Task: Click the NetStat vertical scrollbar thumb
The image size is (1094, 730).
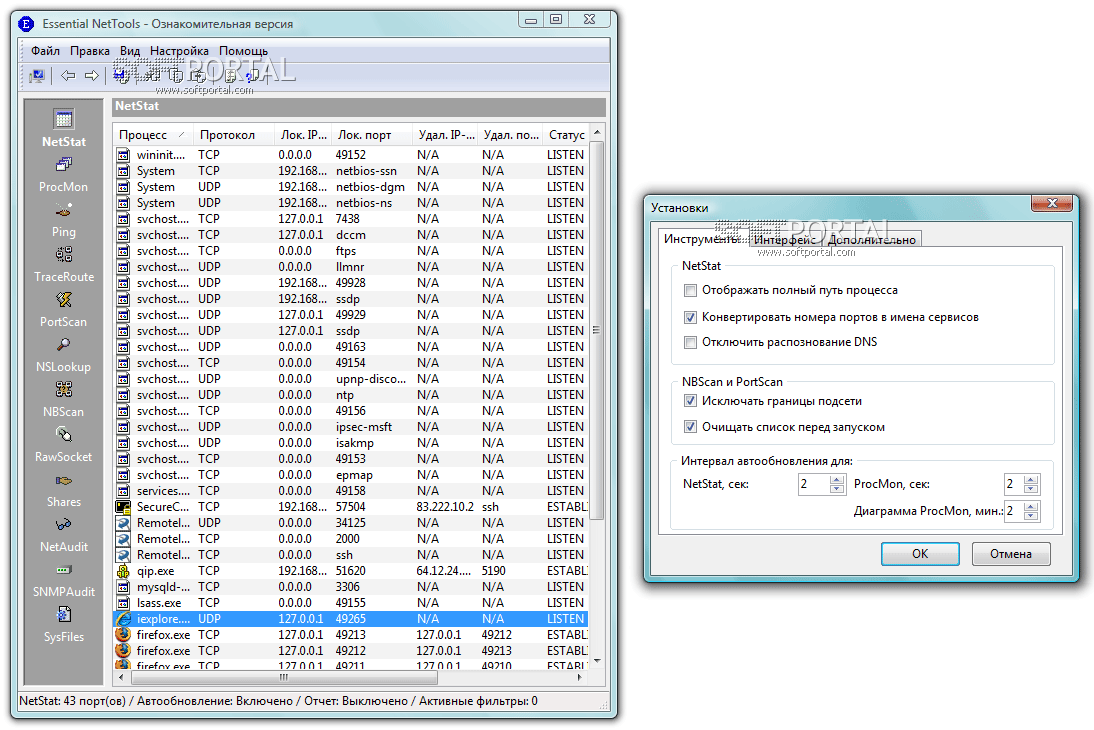Action: (x=597, y=331)
